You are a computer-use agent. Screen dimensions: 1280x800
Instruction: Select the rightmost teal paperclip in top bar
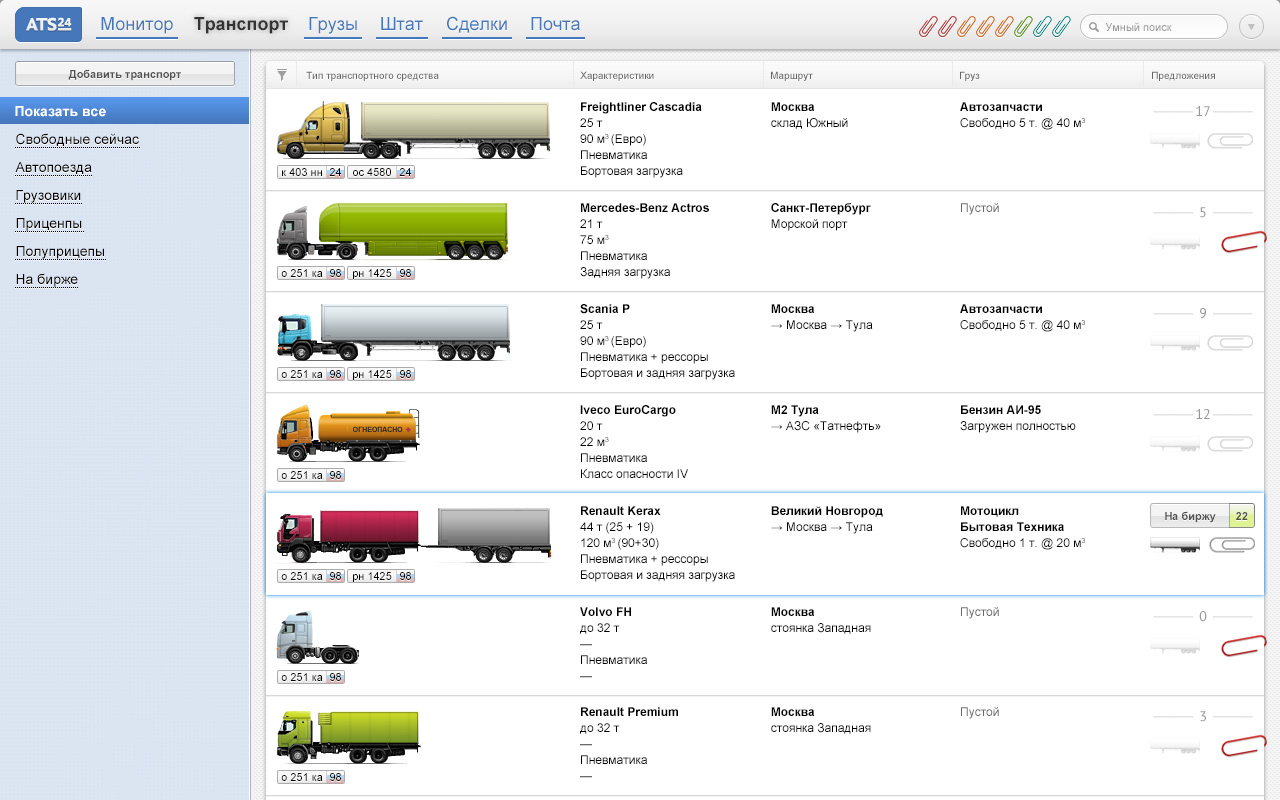(x=1061, y=27)
